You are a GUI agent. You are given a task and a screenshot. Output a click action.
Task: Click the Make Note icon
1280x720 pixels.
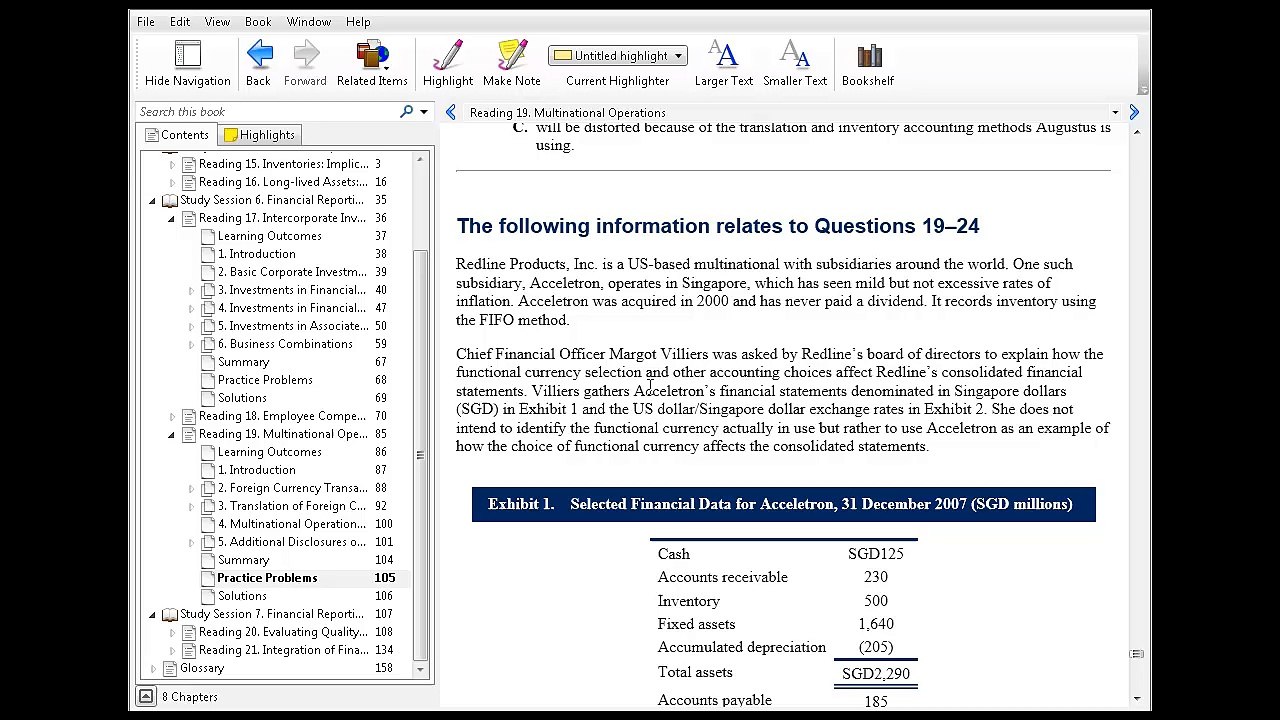[511, 56]
